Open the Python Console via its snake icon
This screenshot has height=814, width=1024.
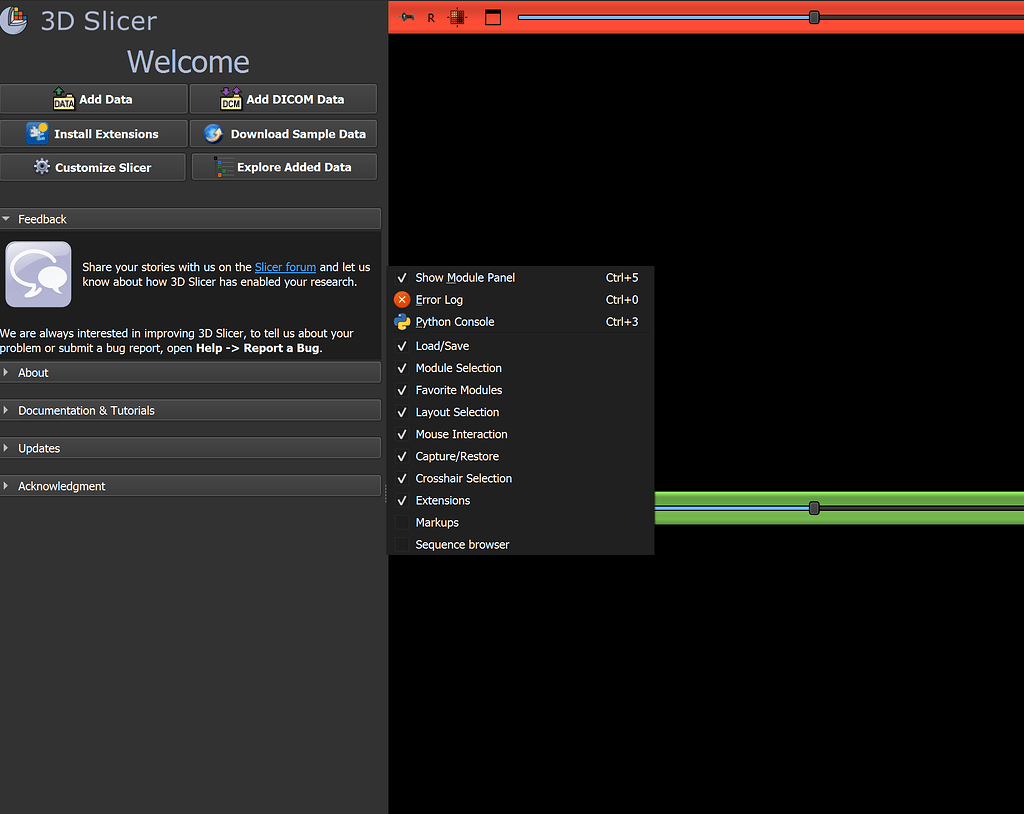coord(401,321)
